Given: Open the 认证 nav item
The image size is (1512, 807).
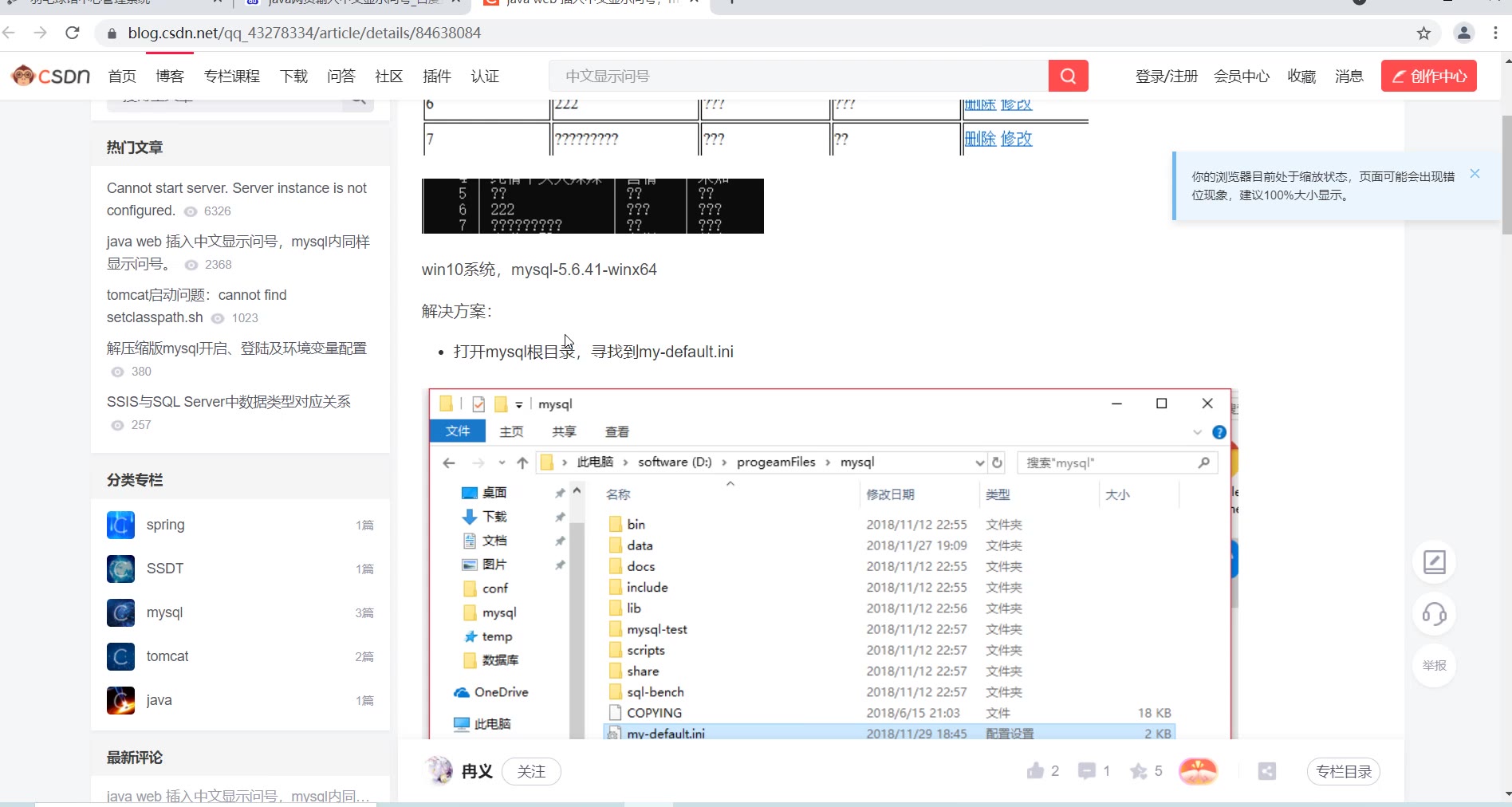Looking at the screenshot, I should pyautogui.click(x=485, y=77).
